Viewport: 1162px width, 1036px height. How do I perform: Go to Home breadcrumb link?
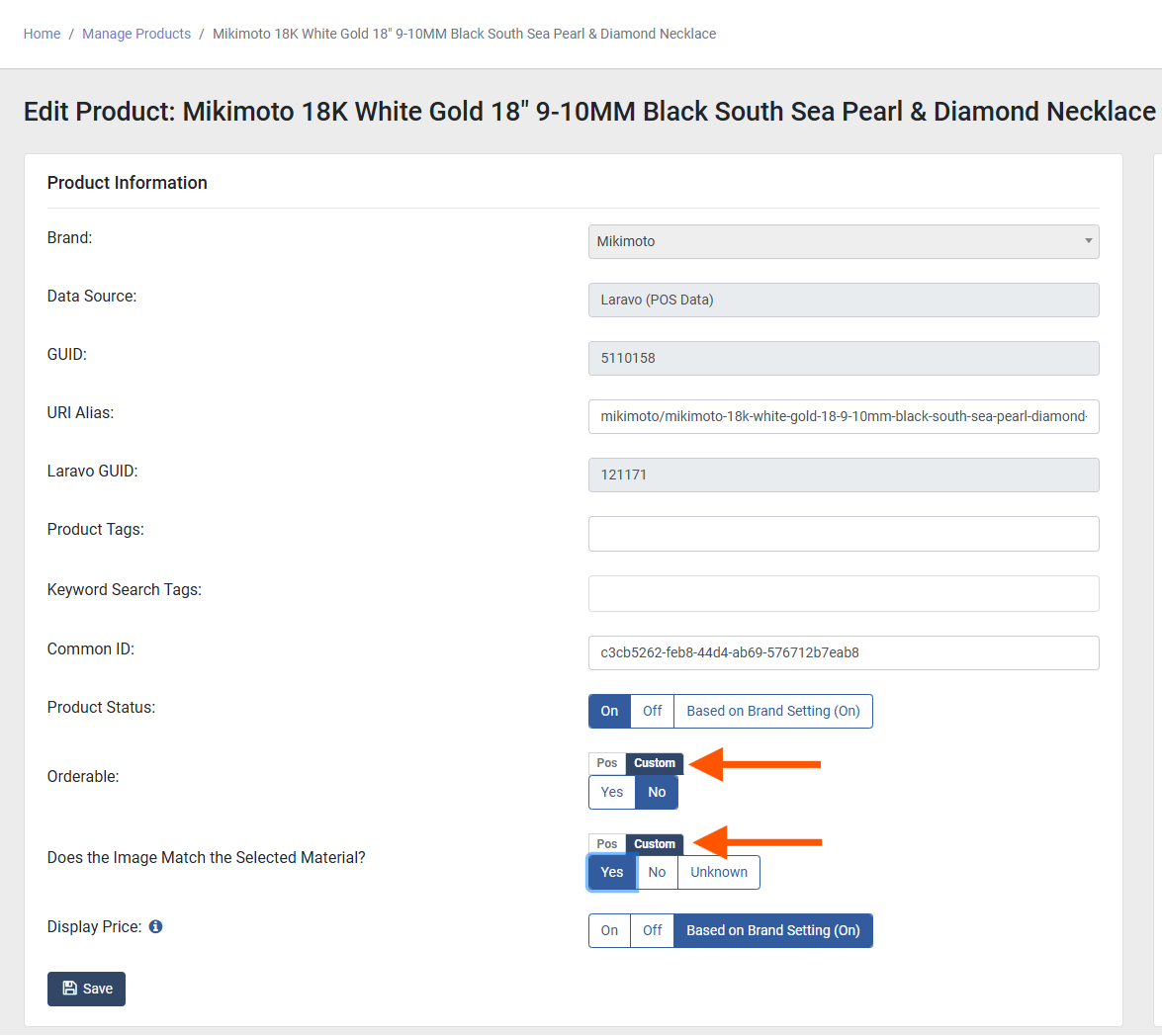coord(42,34)
